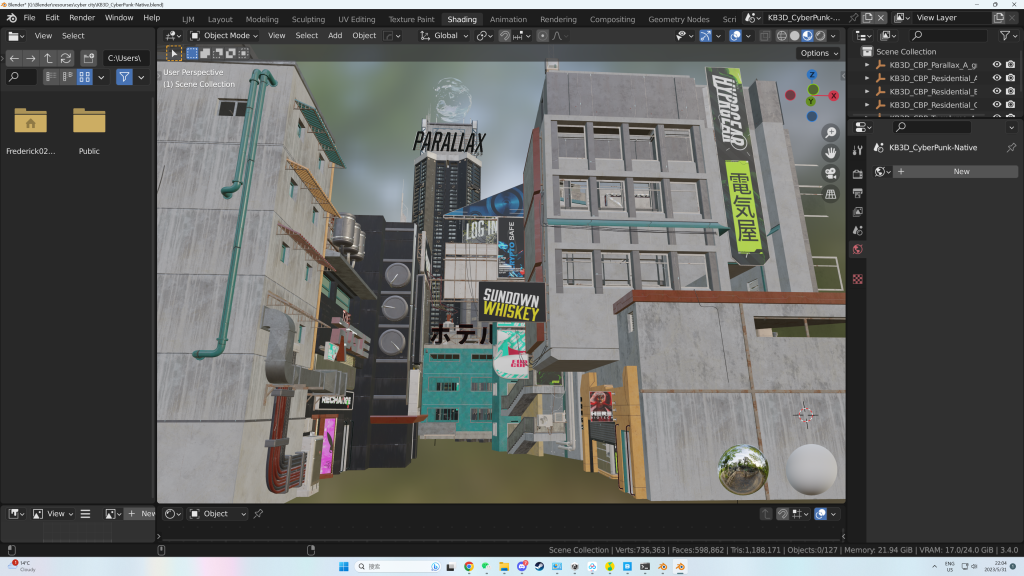
Task: Open the viewport Add menu
Action: pos(335,36)
